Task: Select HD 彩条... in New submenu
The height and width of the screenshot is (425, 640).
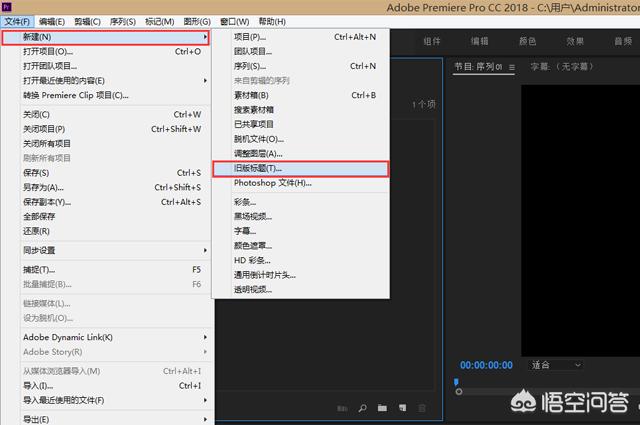Action: 301,260
